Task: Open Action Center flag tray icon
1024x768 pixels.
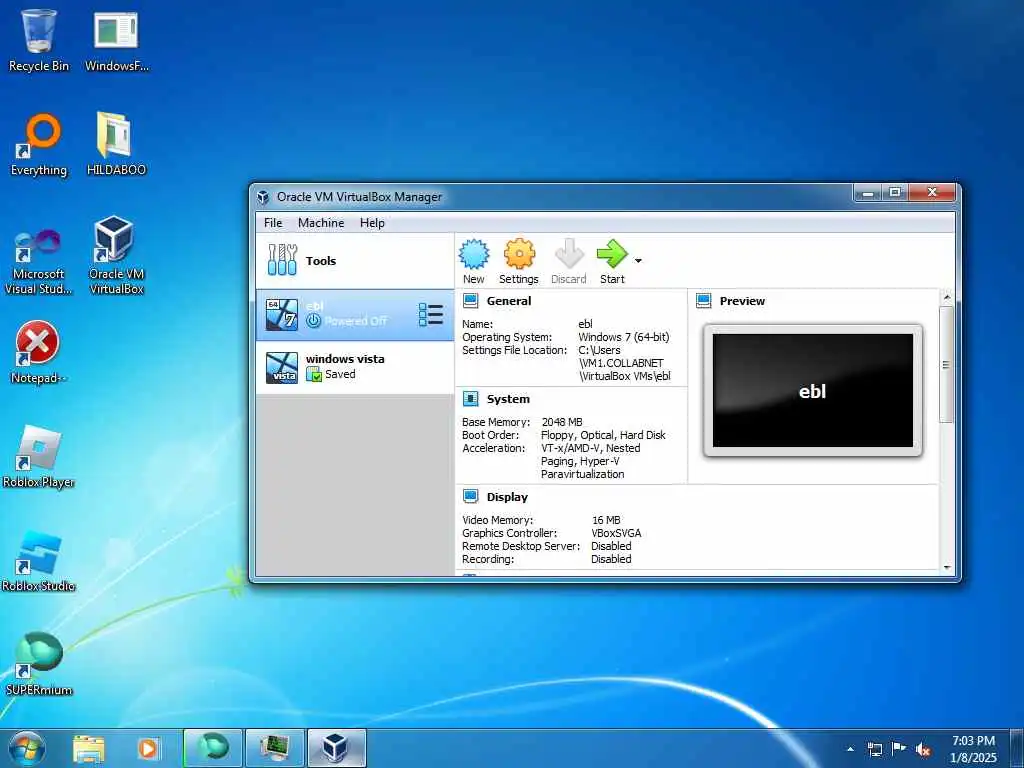Action: coord(899,749)
